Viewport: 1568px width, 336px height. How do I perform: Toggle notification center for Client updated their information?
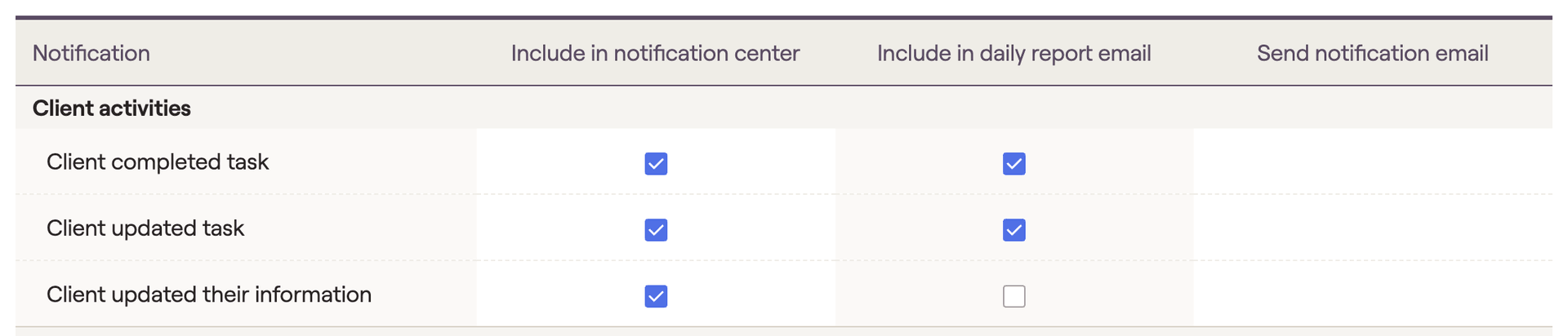(x=656, y=295)
